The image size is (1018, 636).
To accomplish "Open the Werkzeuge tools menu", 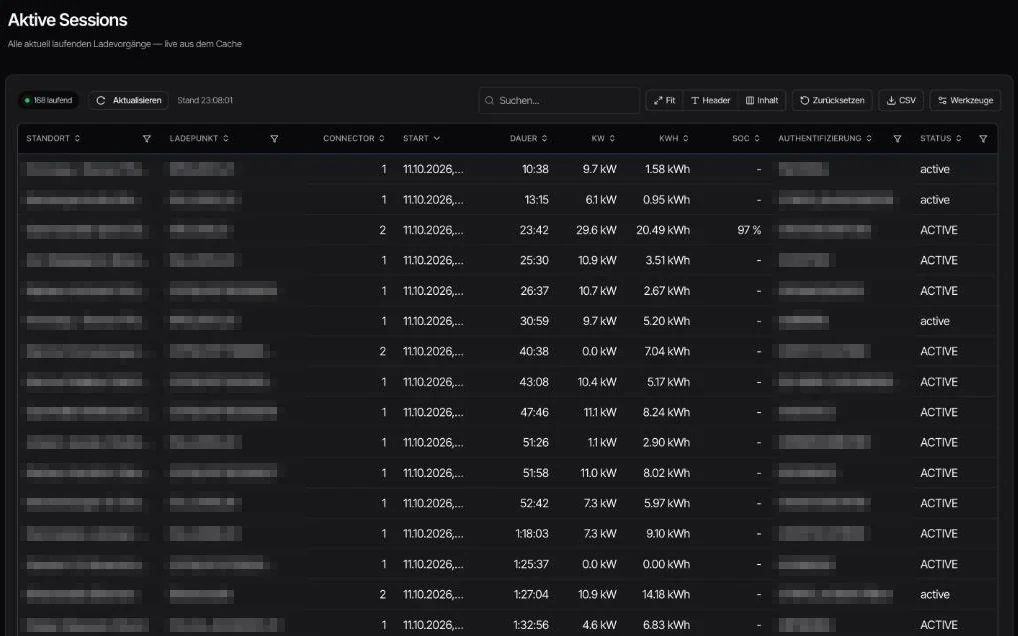I will click(x=965, y=101).
